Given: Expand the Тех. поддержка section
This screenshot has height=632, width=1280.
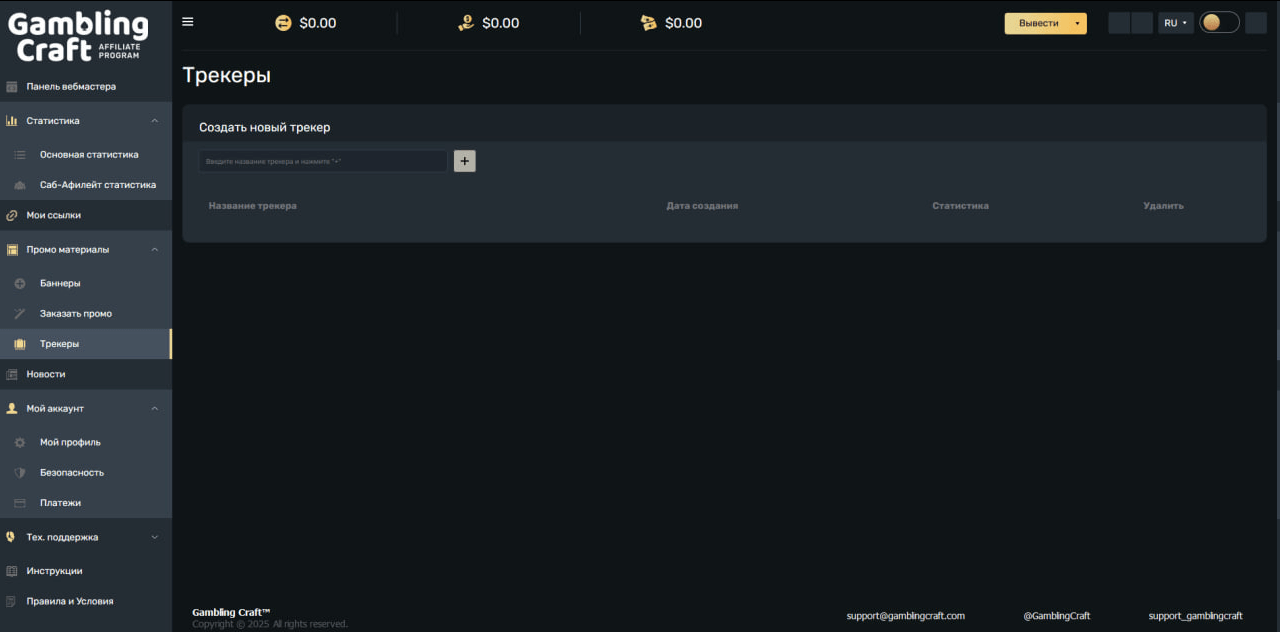Looking at the screenshot, I should pyautogui.click(x=154, y=537).
